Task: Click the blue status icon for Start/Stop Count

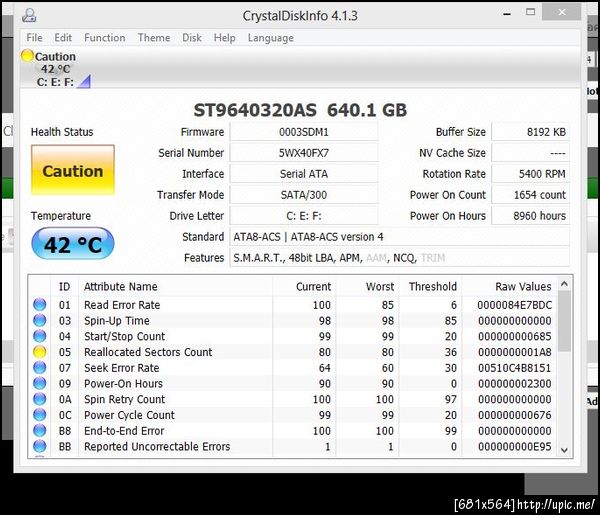Action: pyautogui.click(x=40, y=336)
